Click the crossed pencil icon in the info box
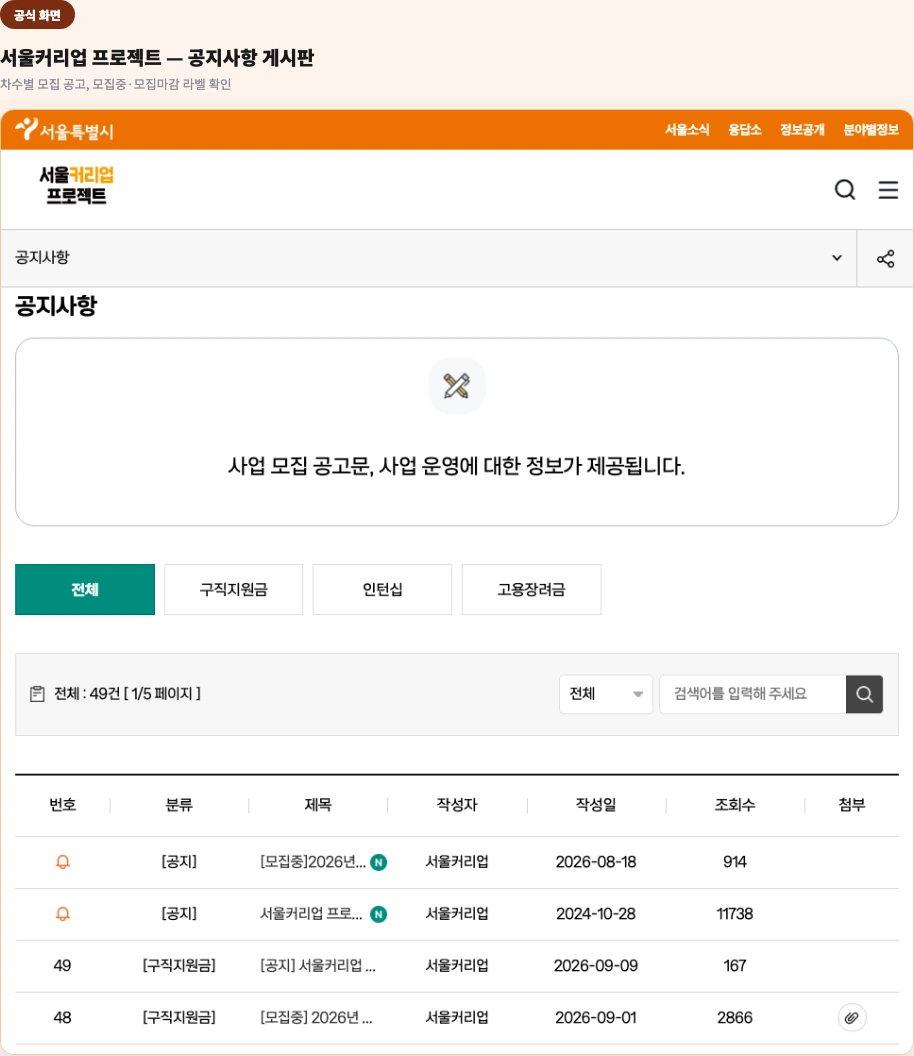This screenshot has height=1056, width=914. [457, 386]
